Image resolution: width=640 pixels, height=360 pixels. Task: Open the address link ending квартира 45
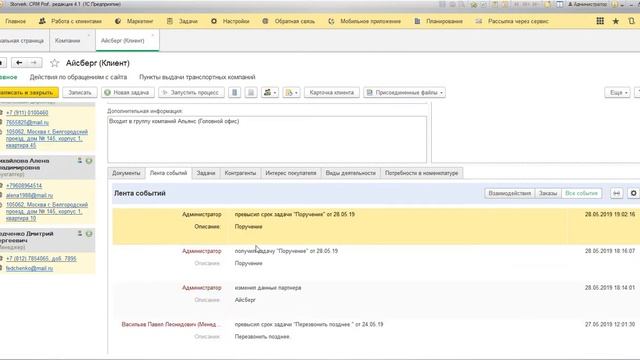point(47,138)
